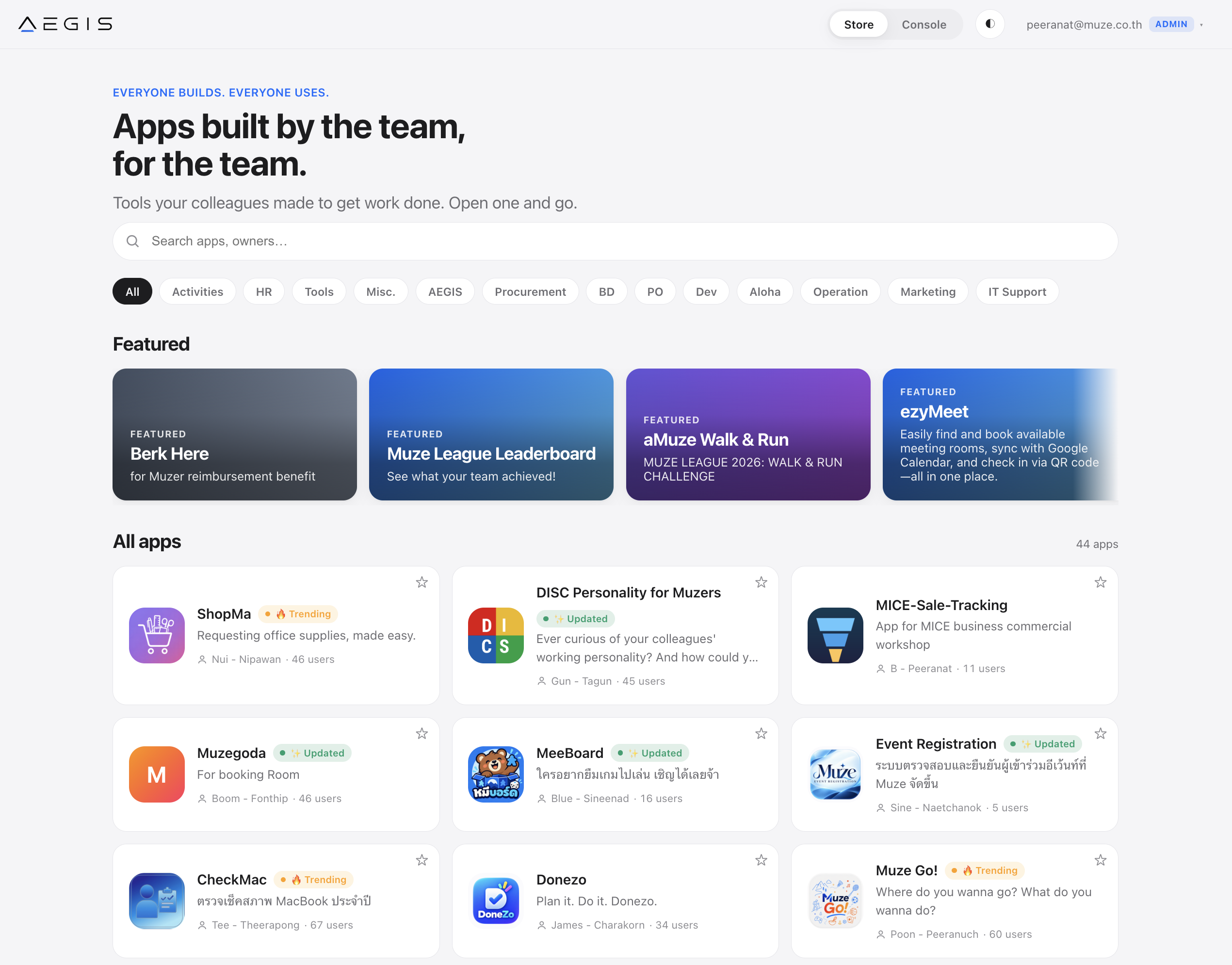Toggle favorite star on MeeBoard card
The width and height of the screenshot is (1232, 965).
coord(761,733)
